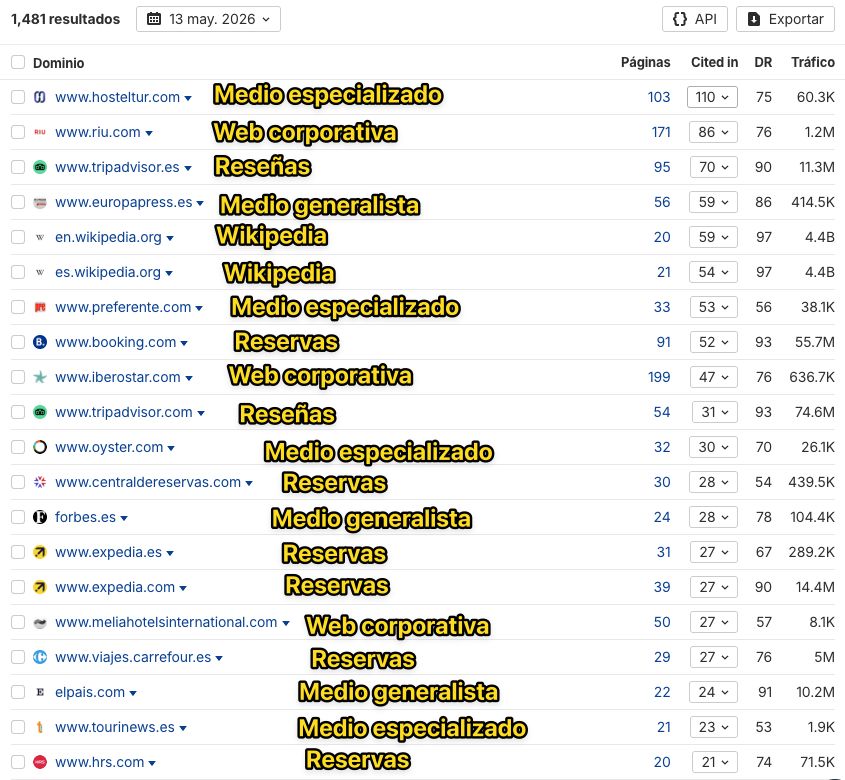Click the API button
This screenshot has height=780, width=845.
695,19
